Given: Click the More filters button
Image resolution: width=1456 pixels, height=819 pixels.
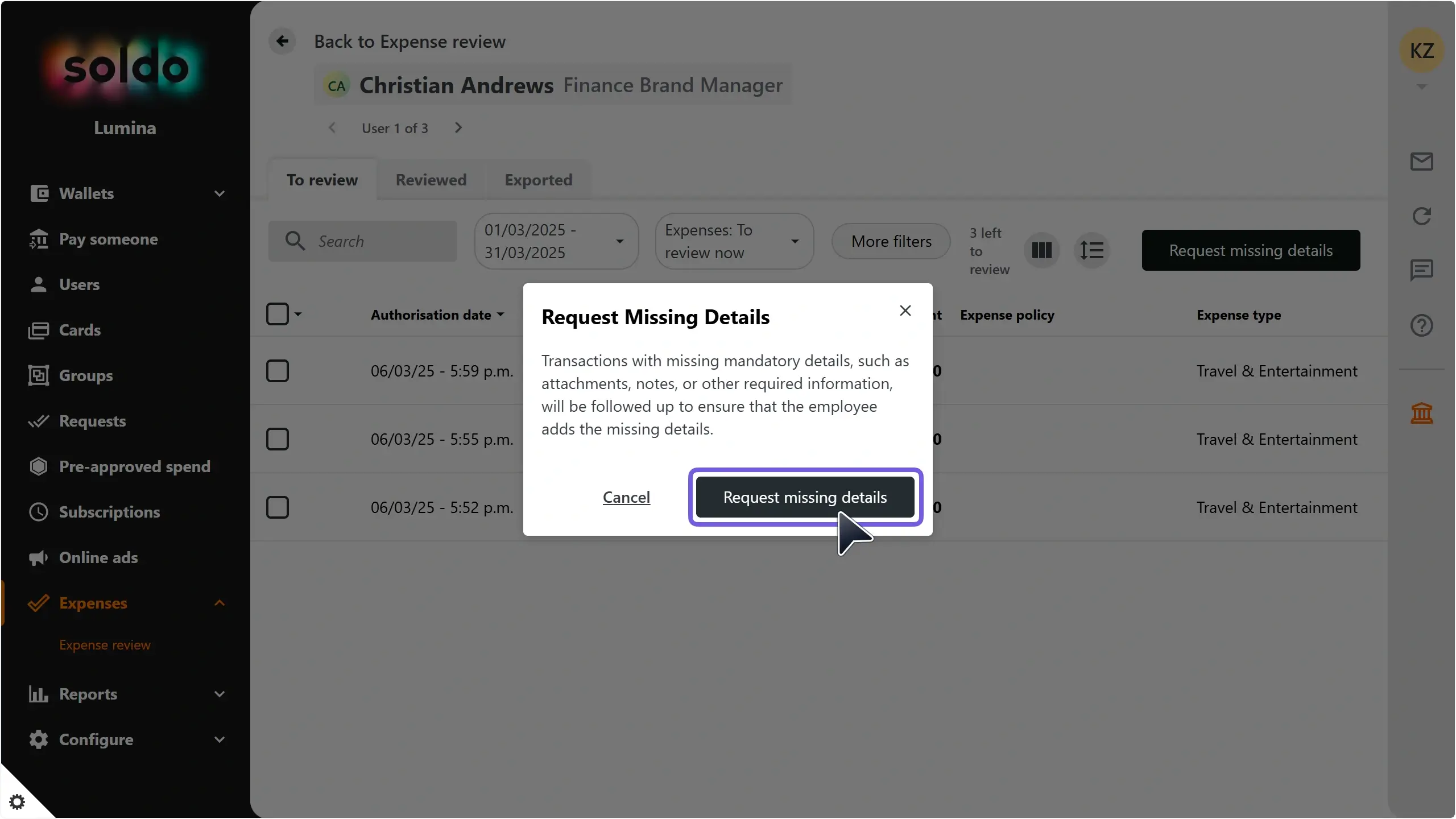Looking at the screenshot, I should click(891, 241).
